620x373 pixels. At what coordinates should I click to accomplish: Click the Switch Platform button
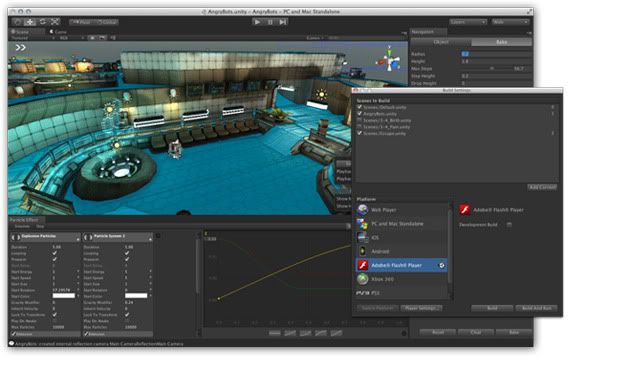[x=377, y=308]
